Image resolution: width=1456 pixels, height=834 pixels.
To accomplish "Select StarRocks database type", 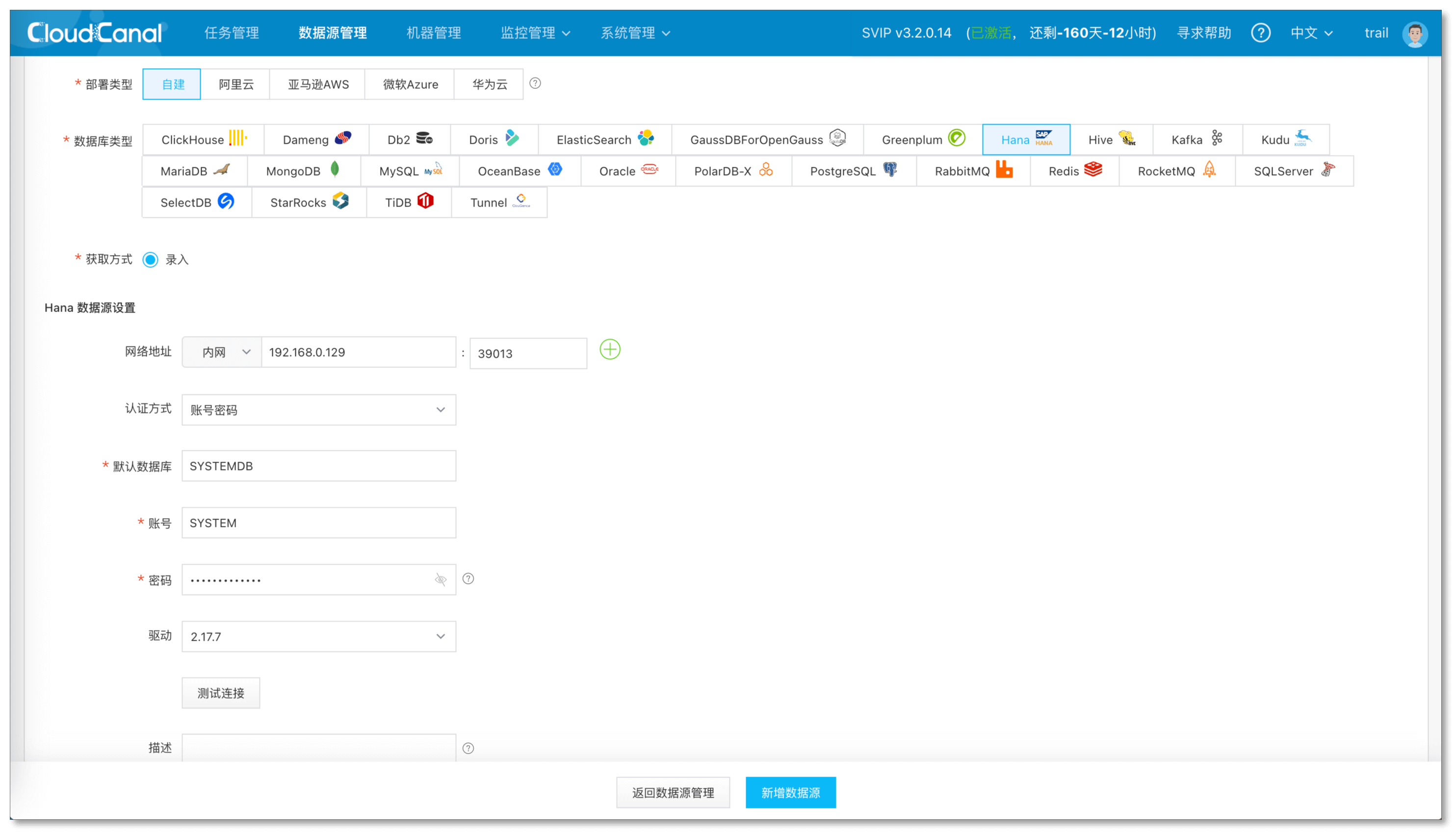I will [309, 202].
